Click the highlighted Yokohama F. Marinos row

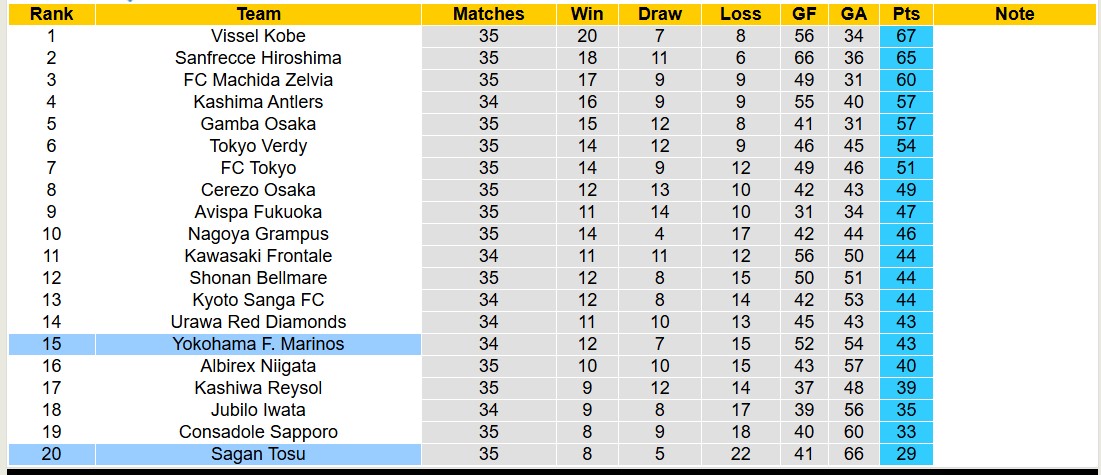258,344
